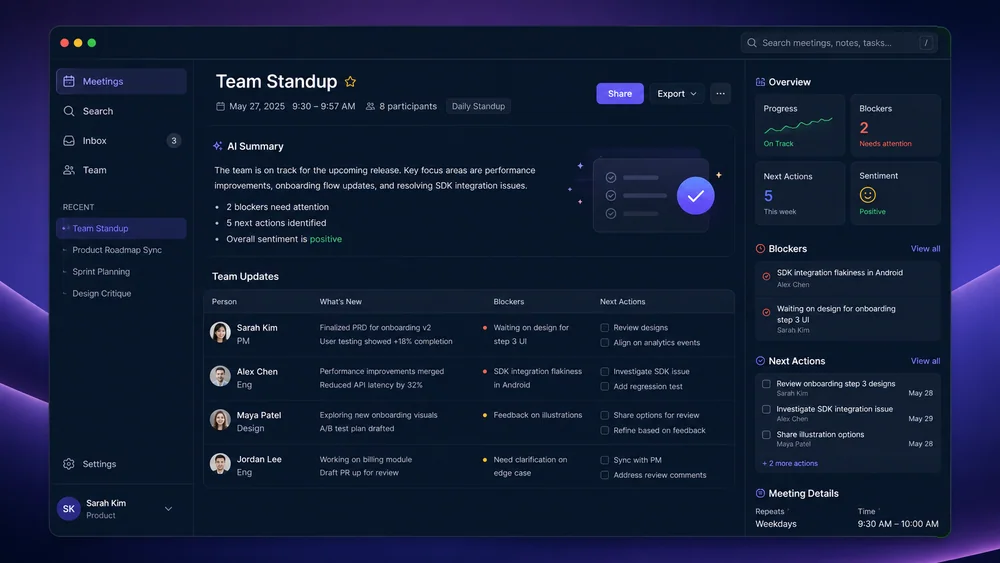Click the Search magnifier icon in sidebar

click(x=69, y=111)
